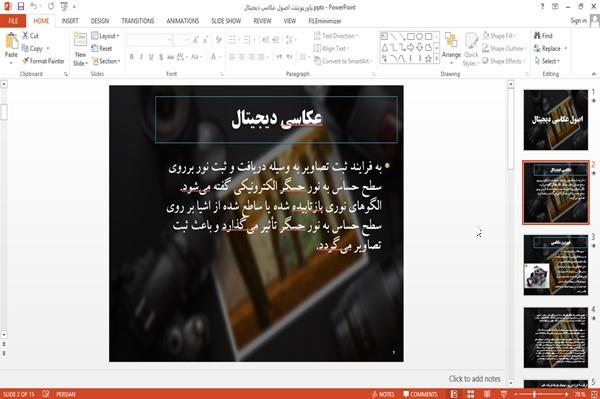Open the Section dropdown menu
This screenshot has width=600, height=399.
tap(106, 61)
